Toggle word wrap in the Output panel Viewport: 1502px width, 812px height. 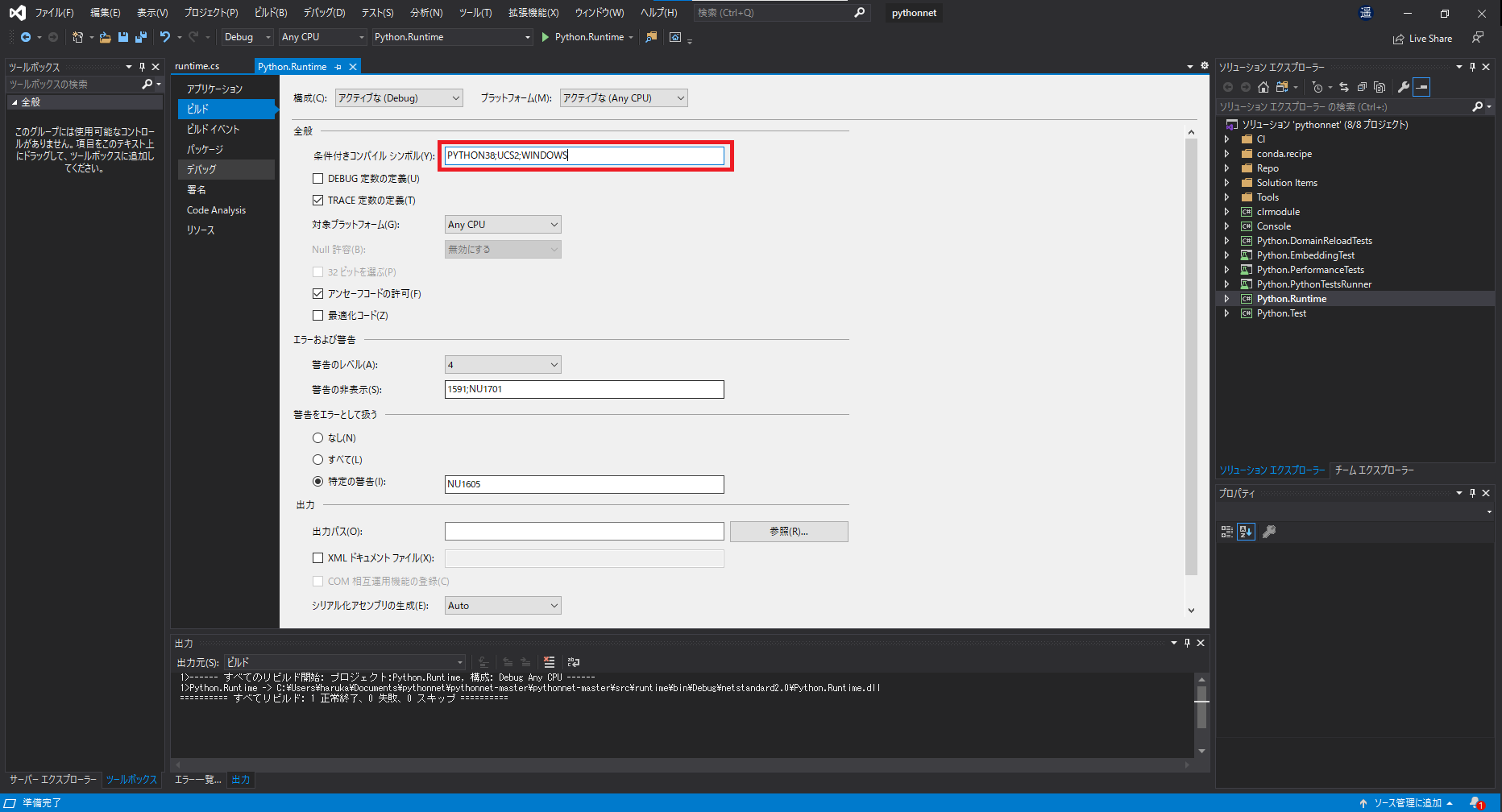coord(574,662)
